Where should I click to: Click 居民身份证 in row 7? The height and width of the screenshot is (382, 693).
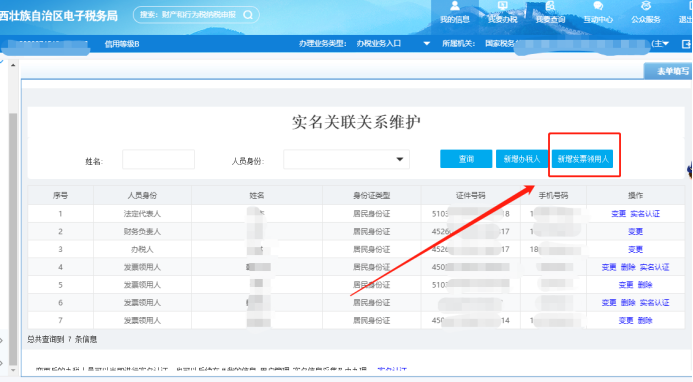pos(371,321)
